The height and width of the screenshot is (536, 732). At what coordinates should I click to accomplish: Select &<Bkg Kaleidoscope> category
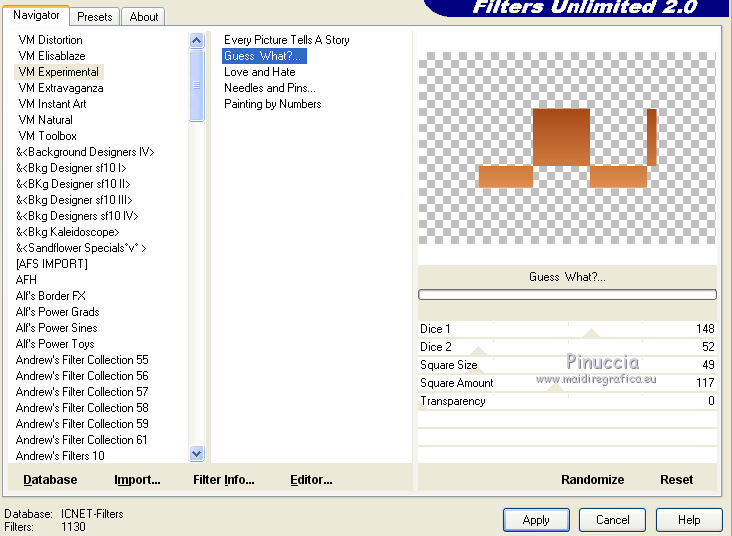click(68, 232)
